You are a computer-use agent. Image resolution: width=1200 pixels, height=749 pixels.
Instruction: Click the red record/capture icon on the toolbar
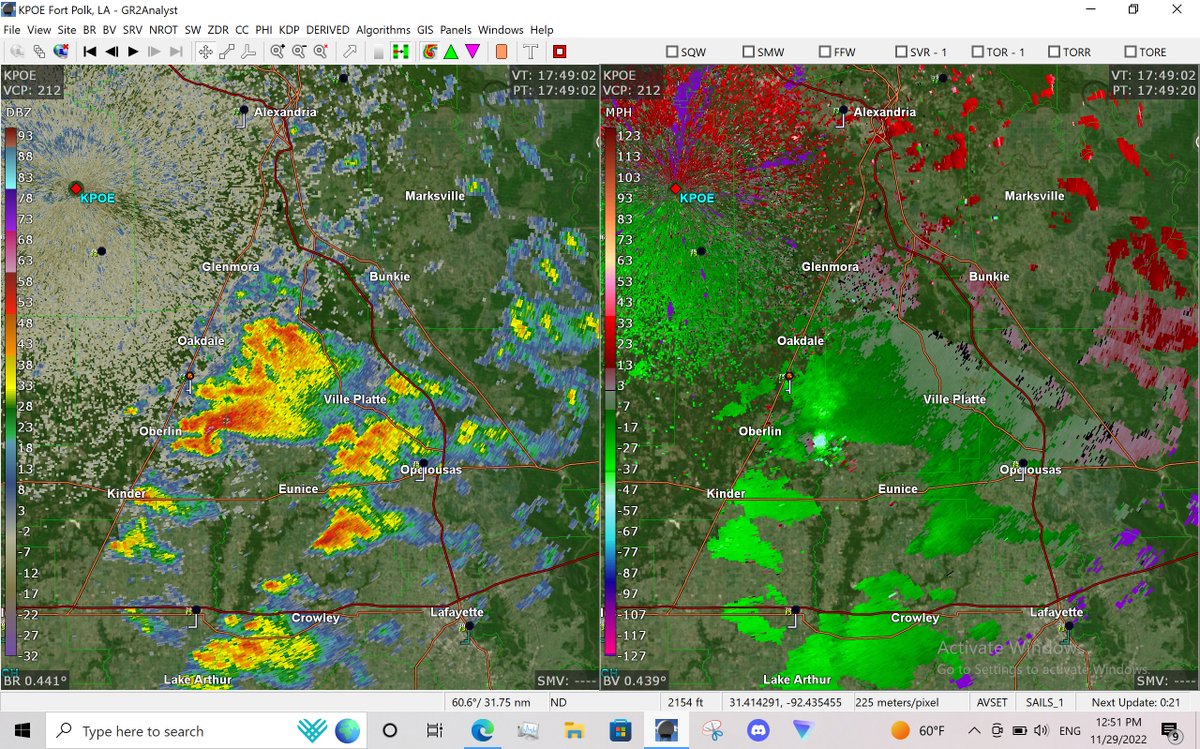[557, 51]
